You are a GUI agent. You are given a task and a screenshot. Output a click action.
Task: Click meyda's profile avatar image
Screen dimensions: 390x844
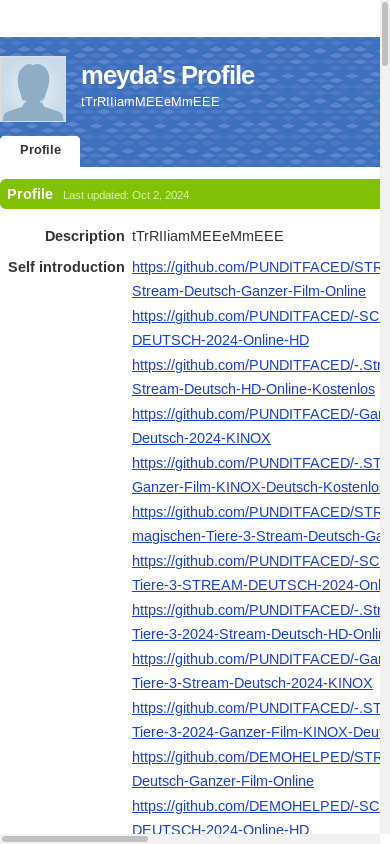pos(33,89)
